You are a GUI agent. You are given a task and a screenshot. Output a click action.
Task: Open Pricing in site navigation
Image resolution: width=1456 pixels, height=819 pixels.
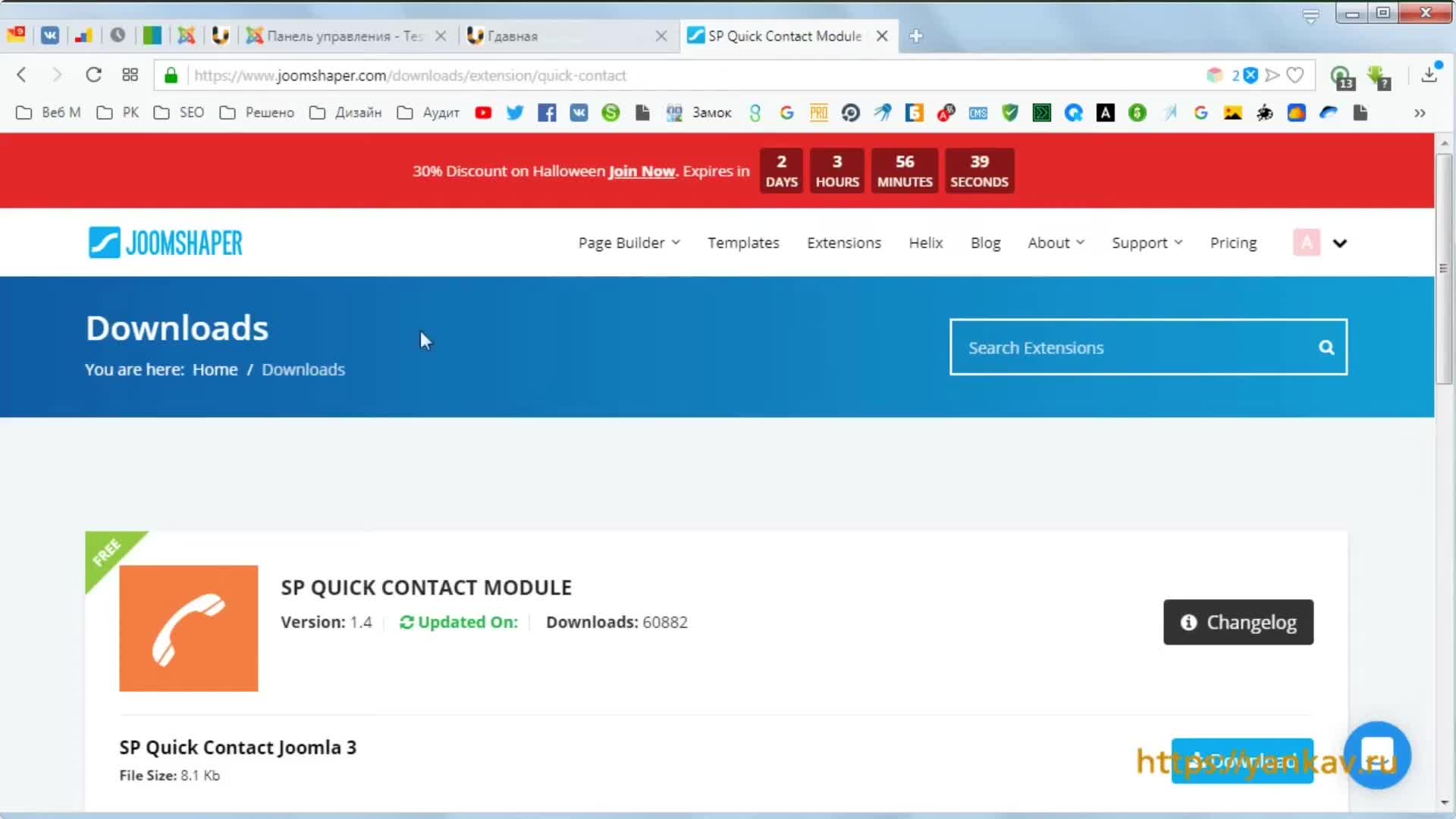coord(1233,243)
